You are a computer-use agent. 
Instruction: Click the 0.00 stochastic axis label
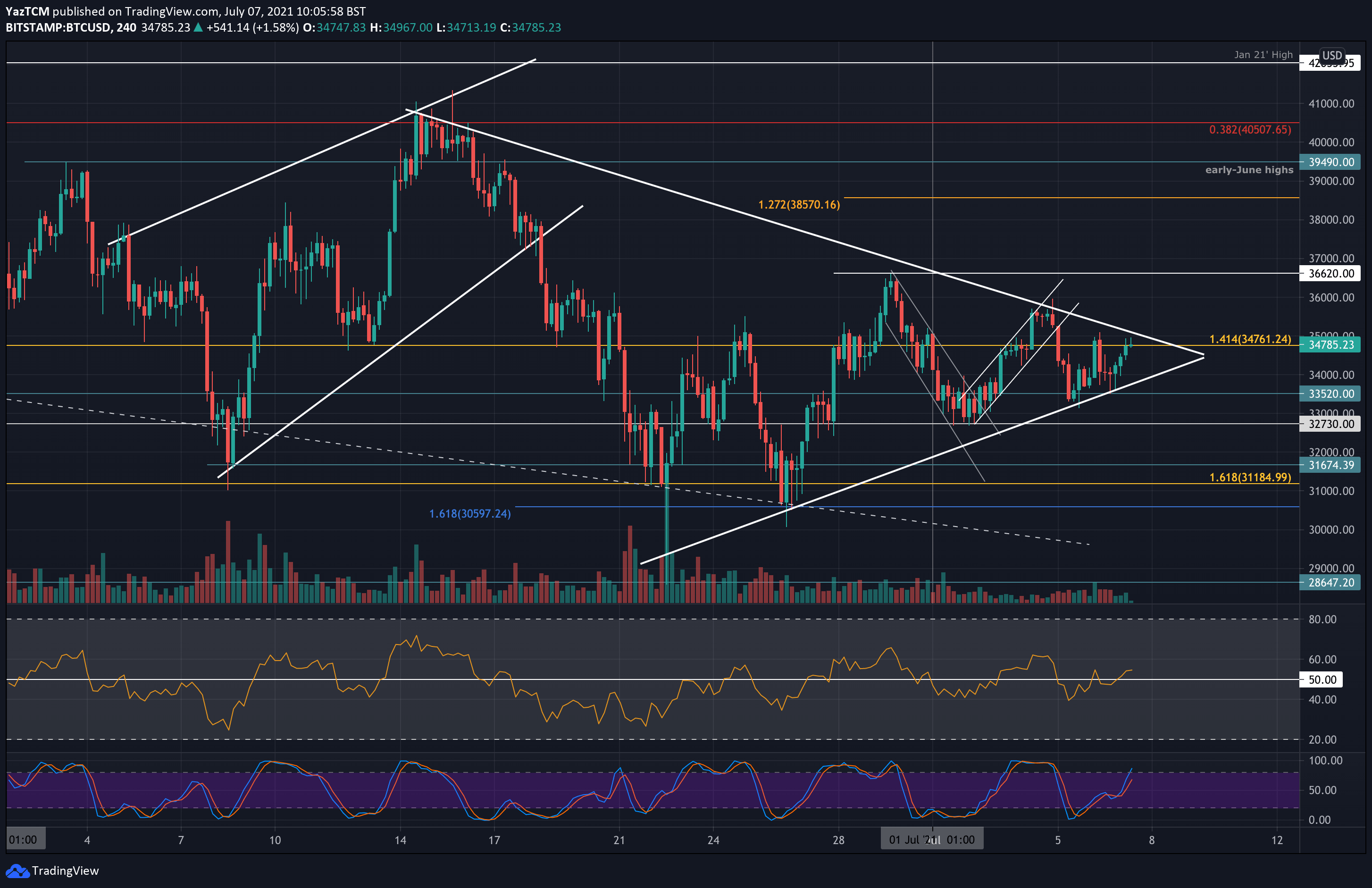(x=1319, y=820)
